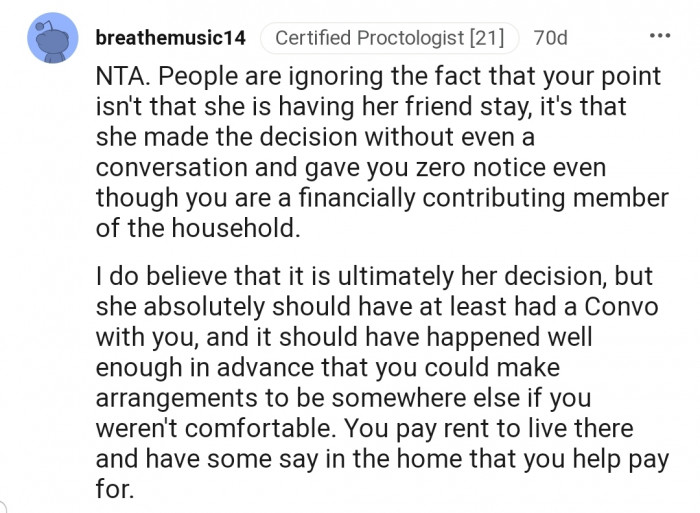
Task: Click the first paragraph starting with "People are ignoring"
Action: point(380,138)
